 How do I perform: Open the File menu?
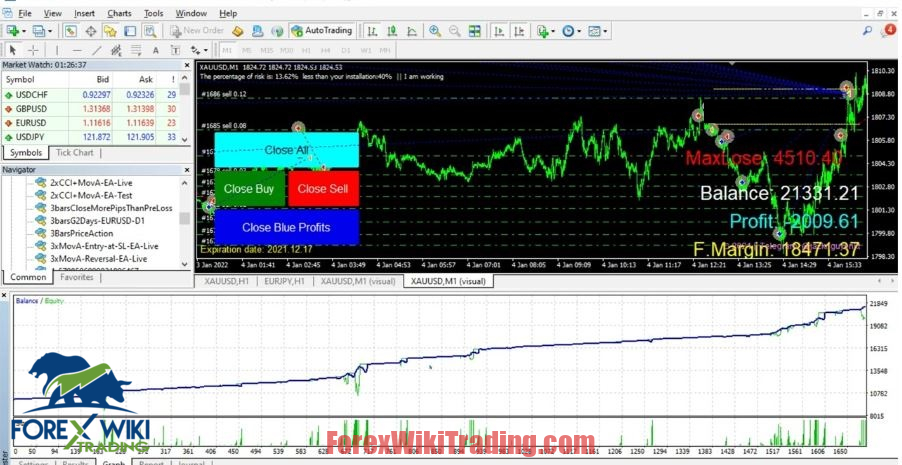point(25,13)
